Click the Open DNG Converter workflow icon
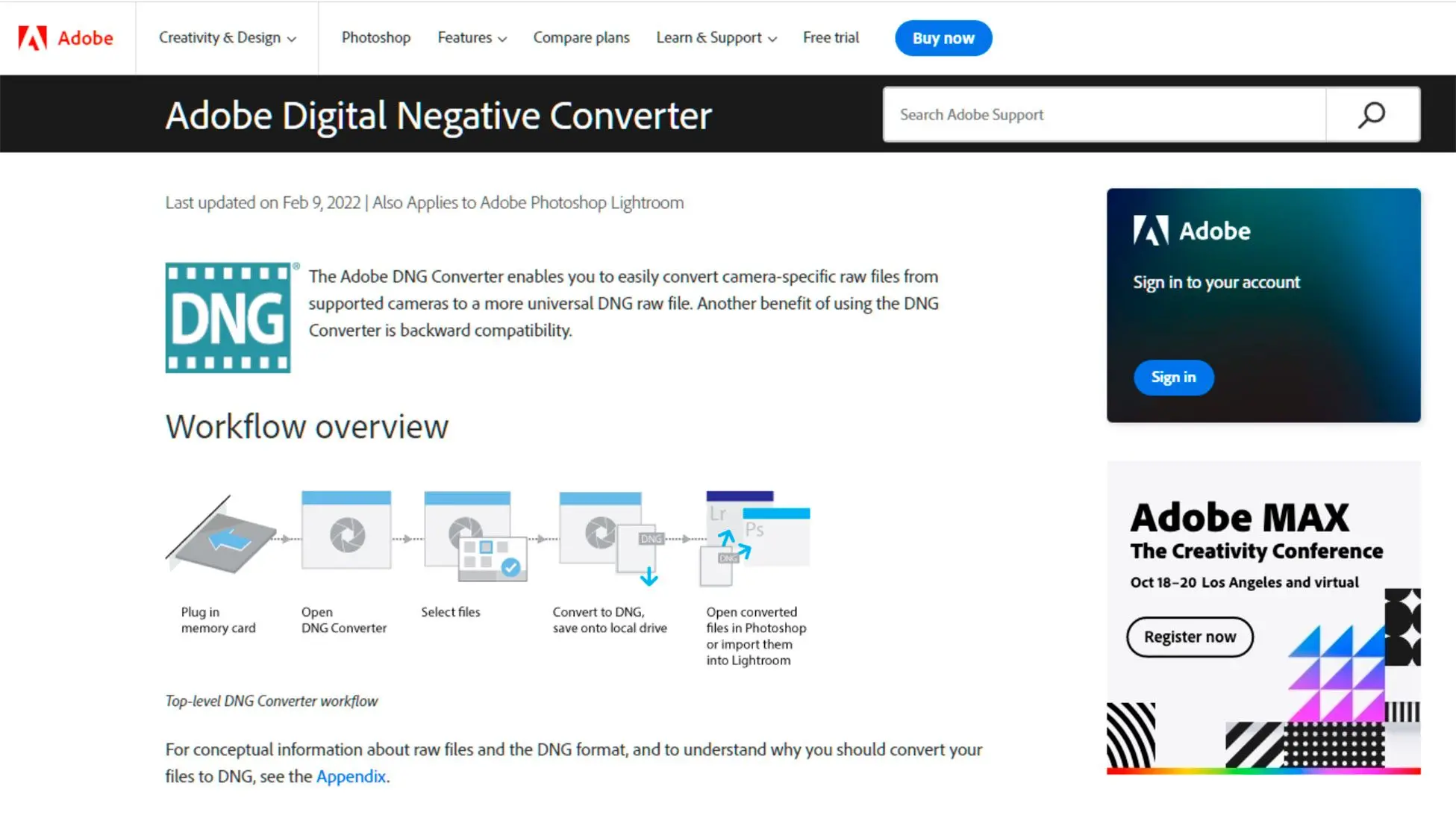1456x821 pixels. [346, 537]
